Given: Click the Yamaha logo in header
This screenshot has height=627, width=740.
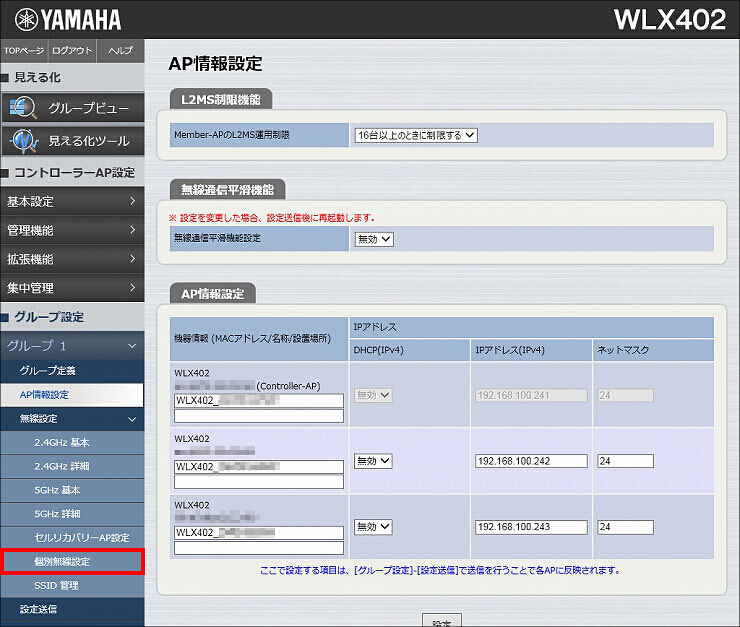Looking at the screenshot, I should [67, 20].
